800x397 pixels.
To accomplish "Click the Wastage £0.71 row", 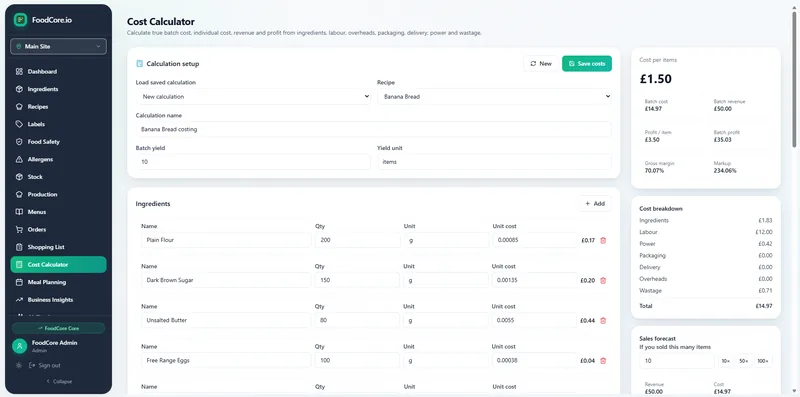I will [706, 291].
